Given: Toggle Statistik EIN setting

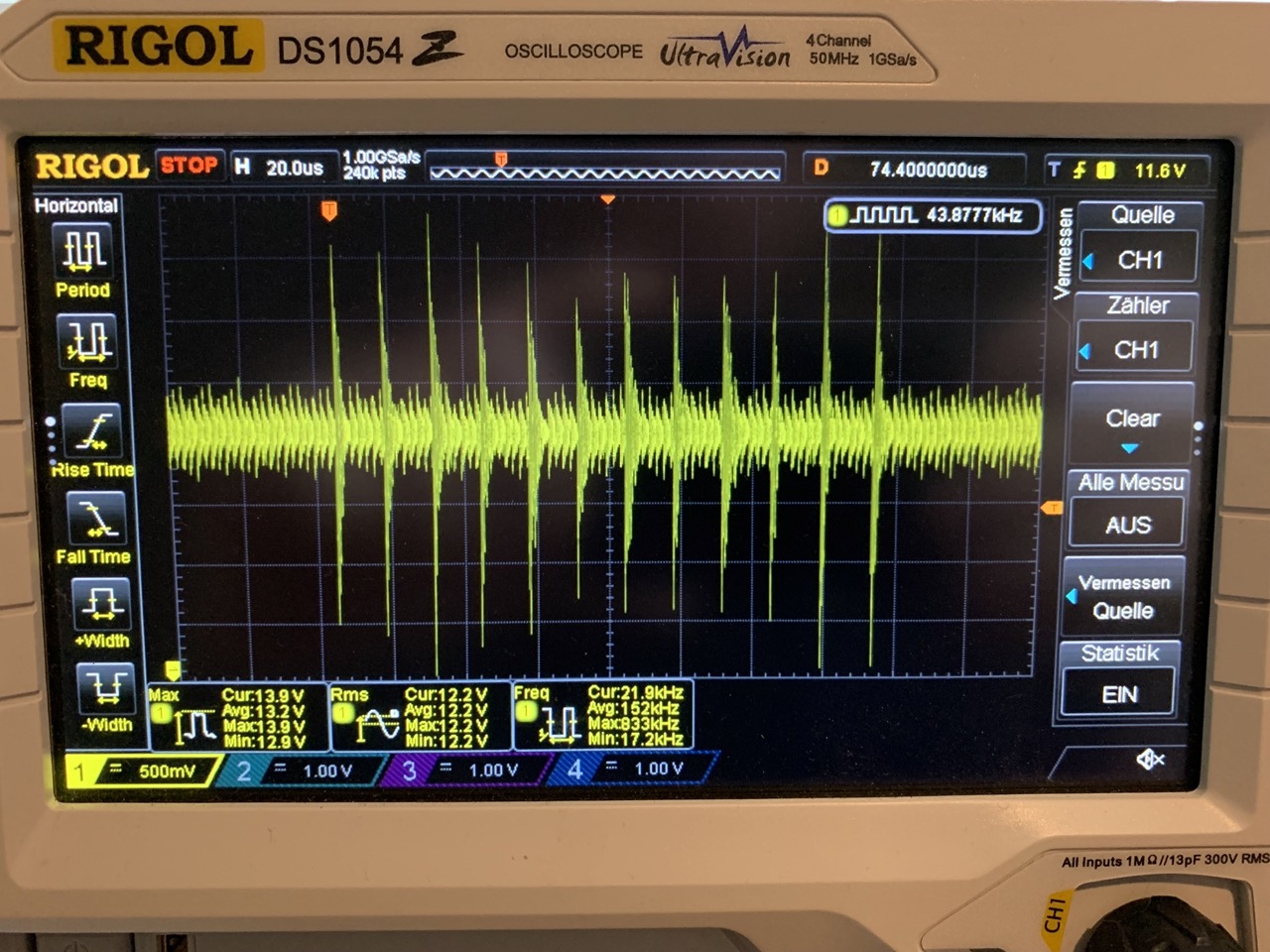Looking at the screenshot, I should (x=1119, y=693).
